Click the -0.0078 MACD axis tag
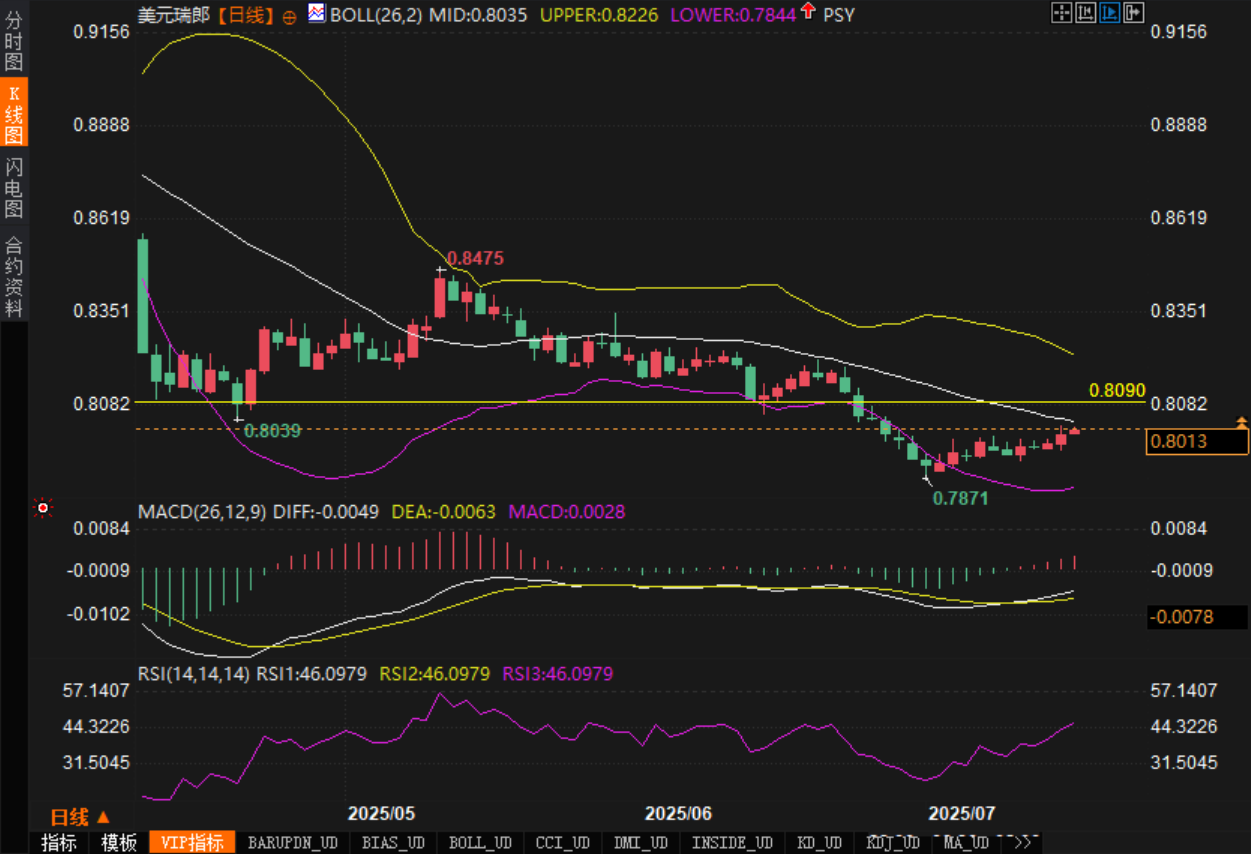1251x854 pixels. 1197,617
